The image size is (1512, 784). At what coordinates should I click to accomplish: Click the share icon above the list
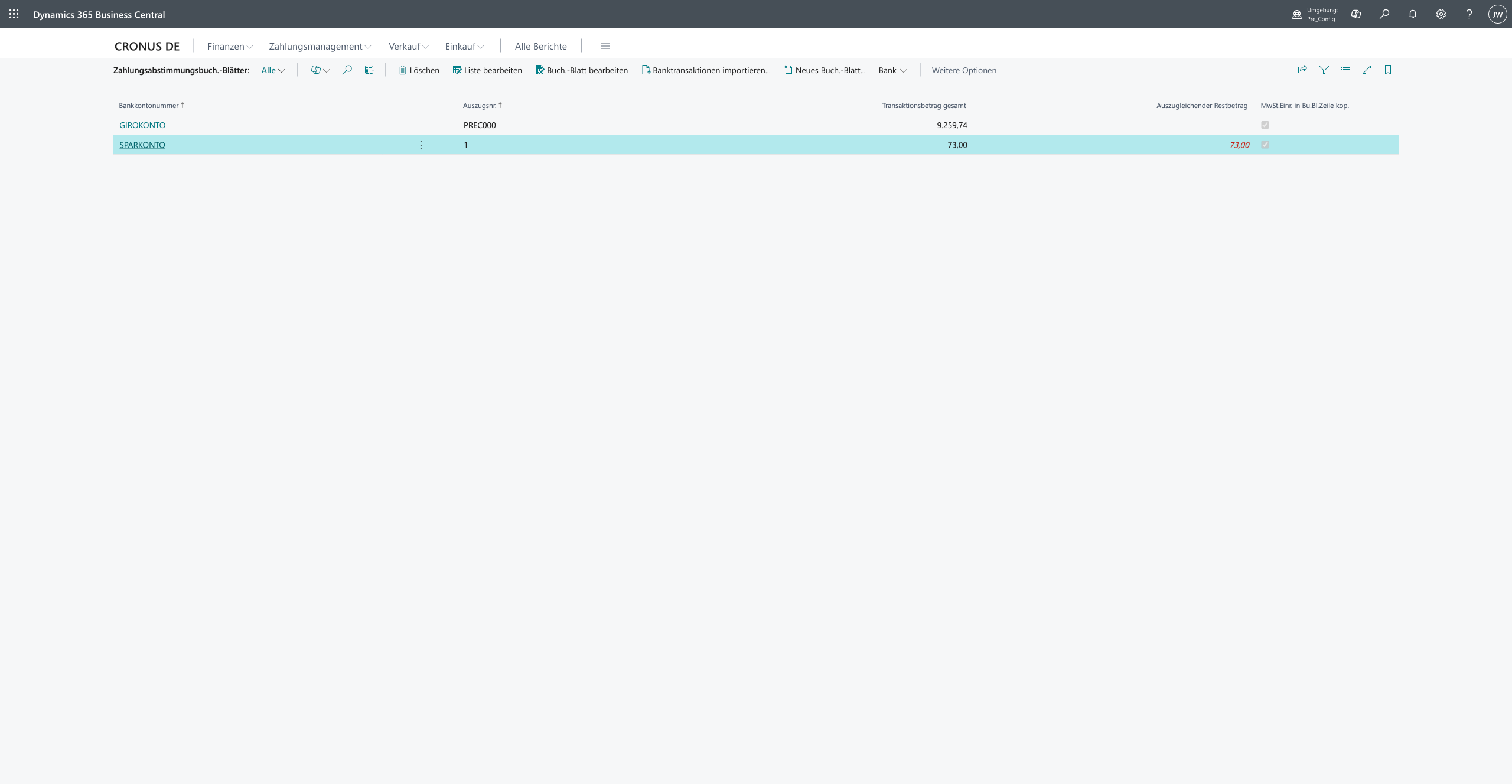tap(1302, 70)
